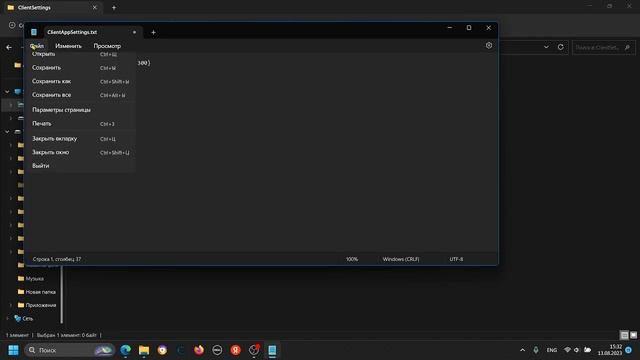Select Сохранить как menu entry

coord(81,81)
